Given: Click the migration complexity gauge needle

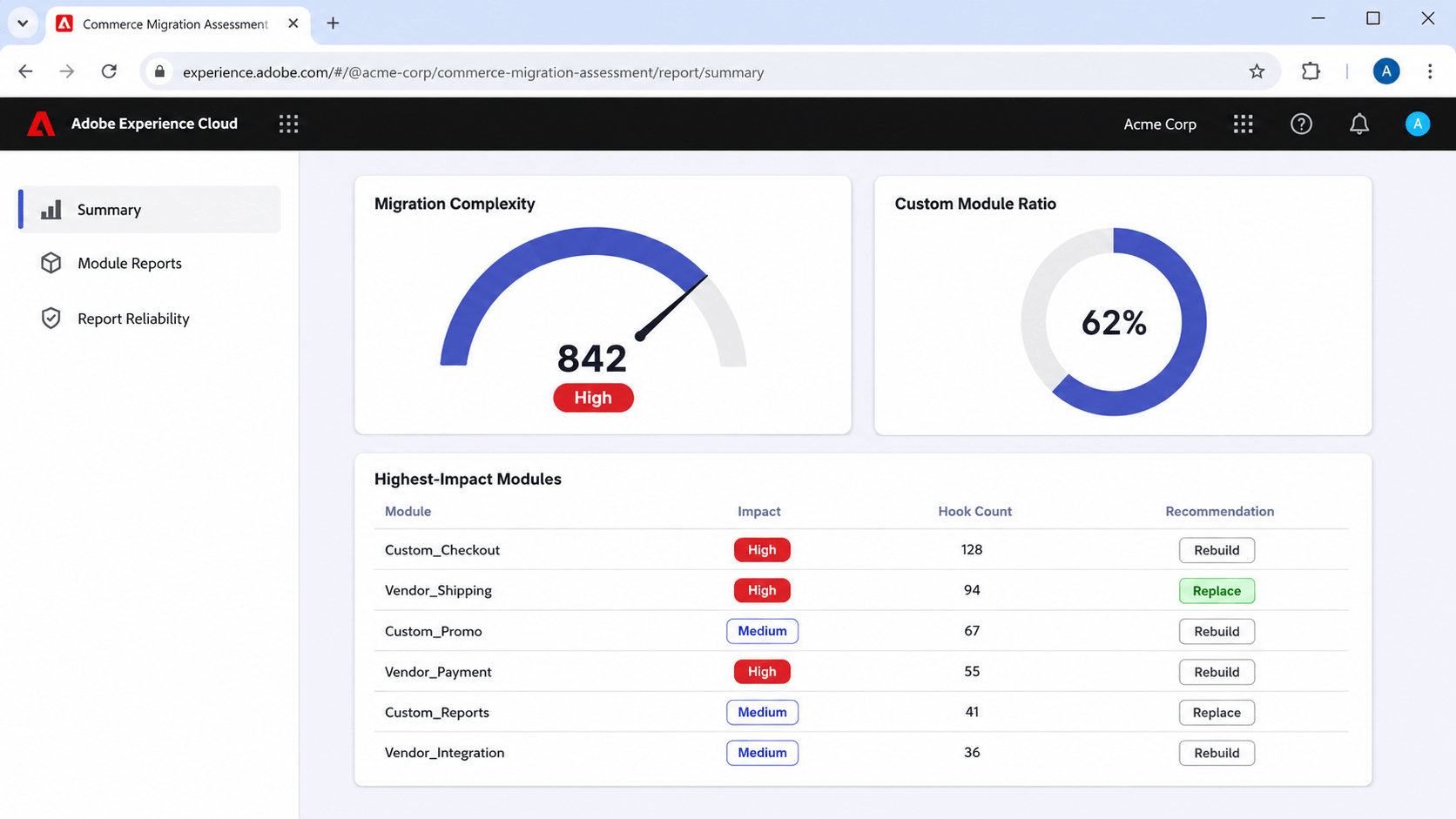Looking at the screenshot, I should click(x=671, y=306).
